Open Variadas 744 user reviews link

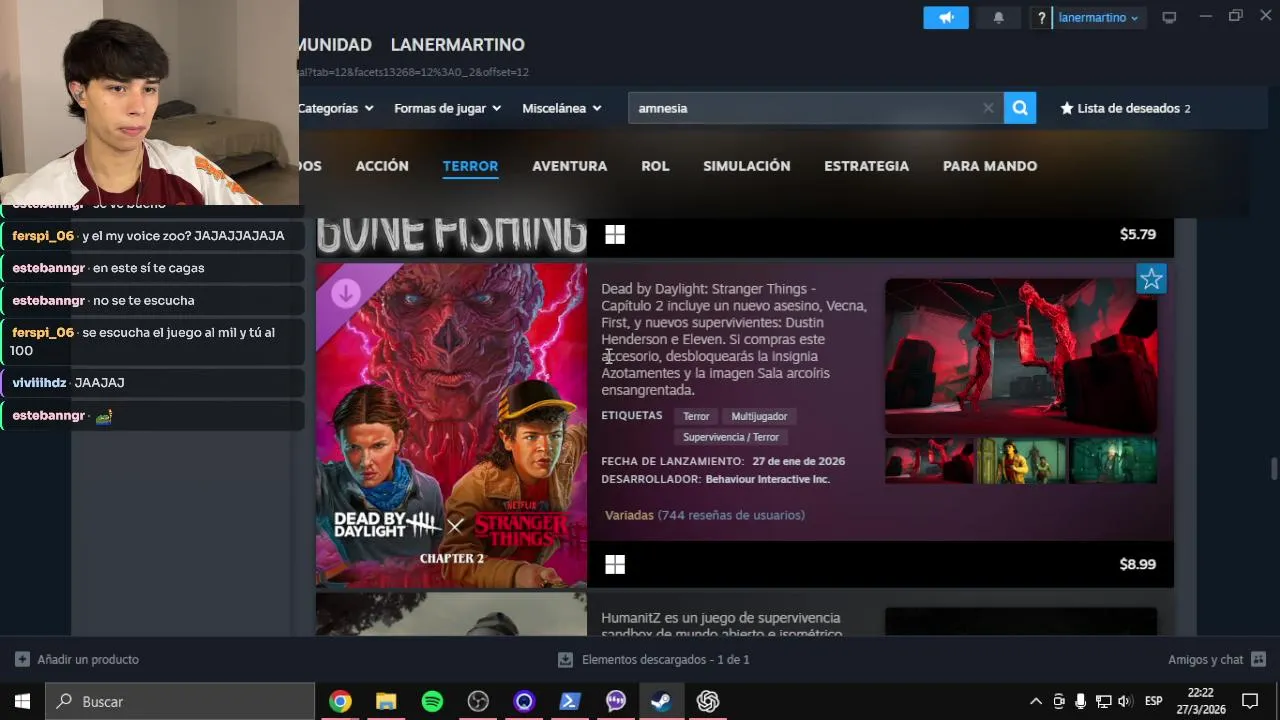(705, 515)
